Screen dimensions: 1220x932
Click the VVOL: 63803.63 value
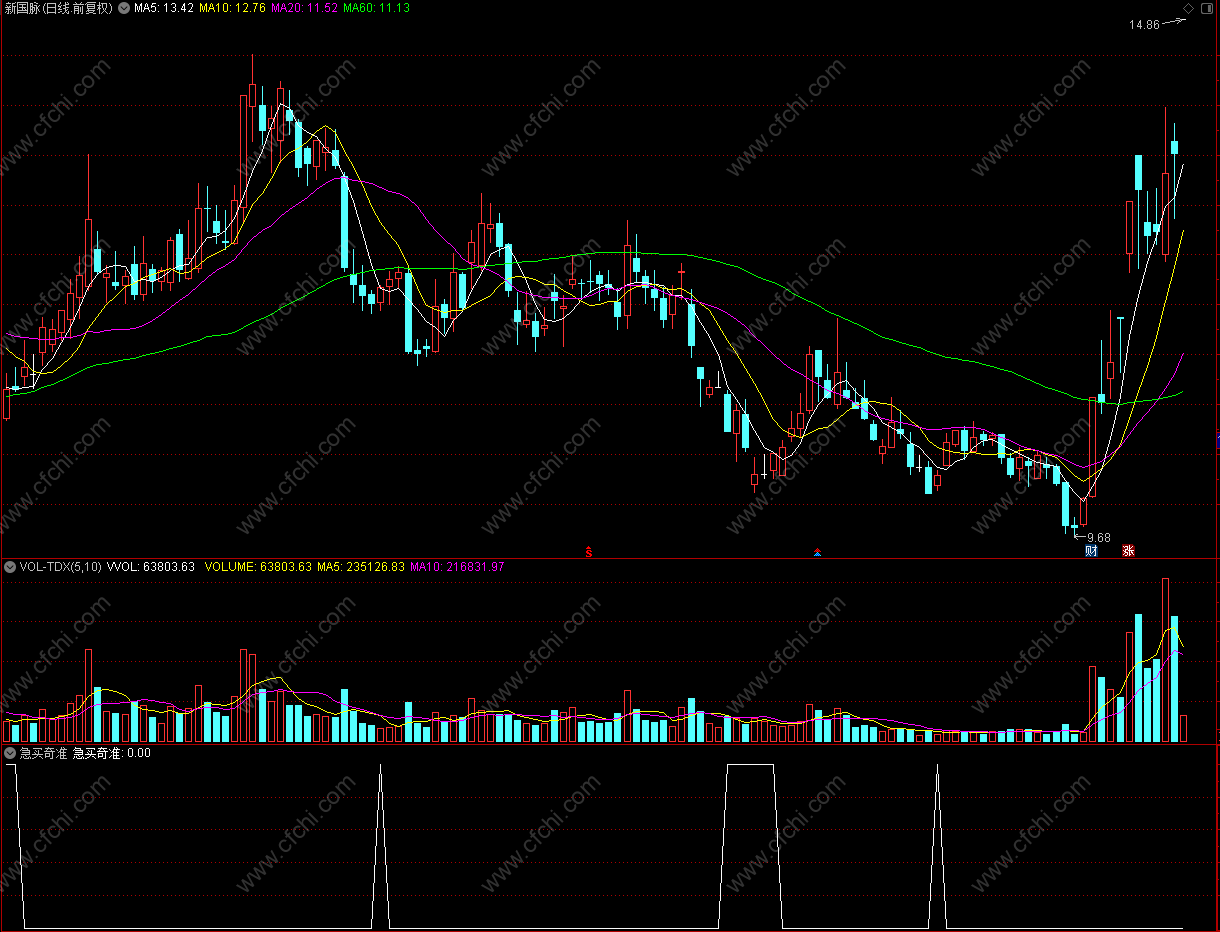click(150, 567)
